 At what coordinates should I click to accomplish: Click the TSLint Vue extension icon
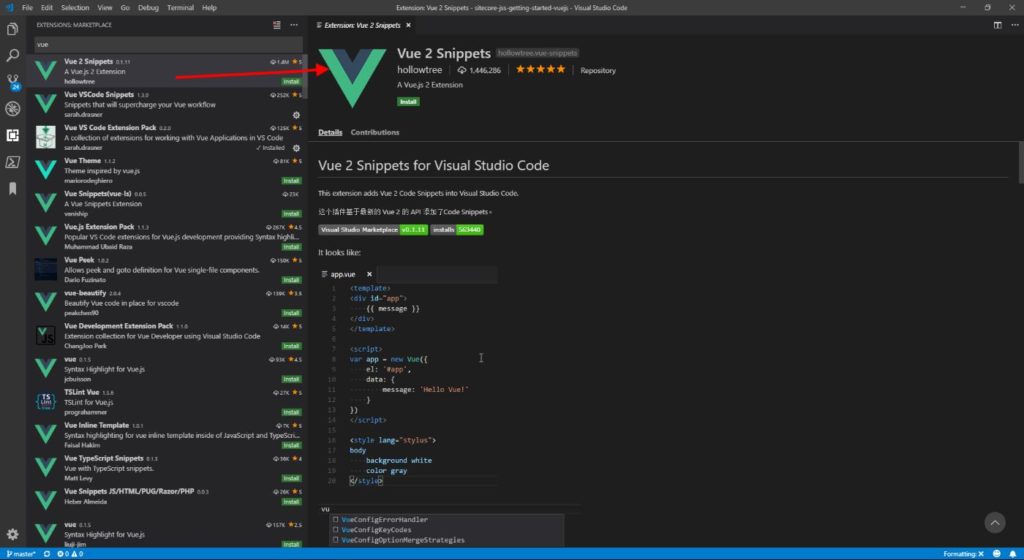46,401
